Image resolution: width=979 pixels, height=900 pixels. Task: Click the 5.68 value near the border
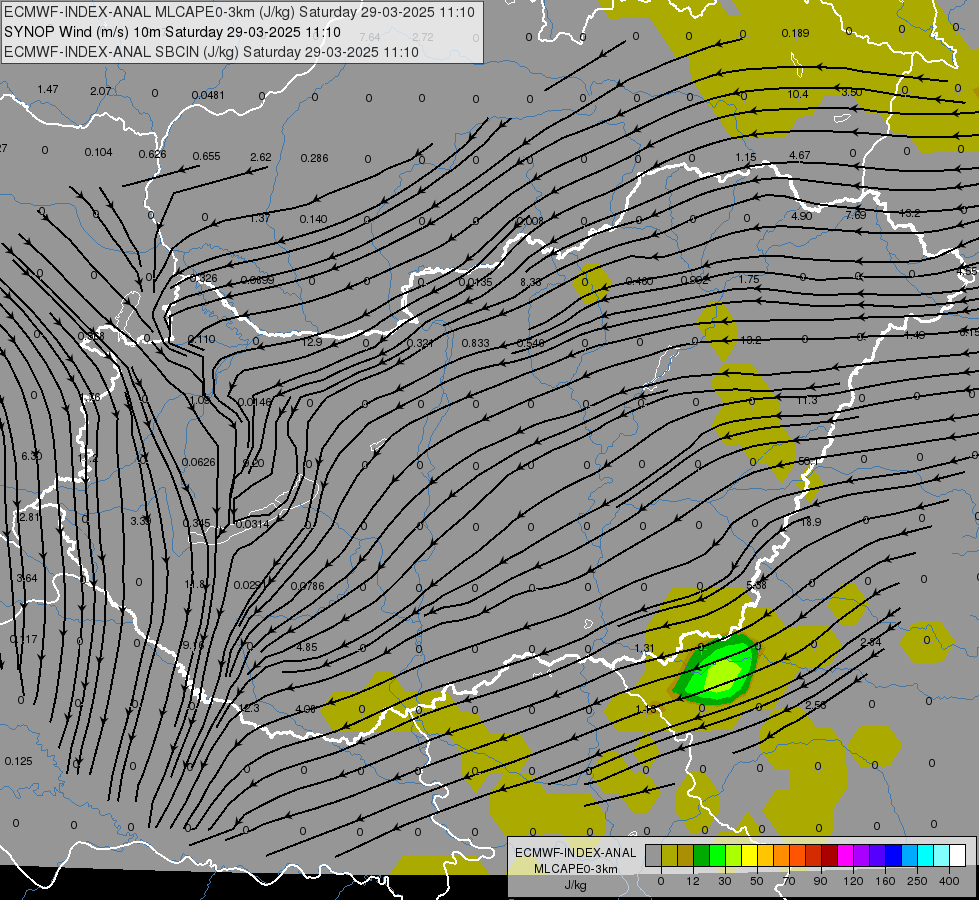(756, 585)
